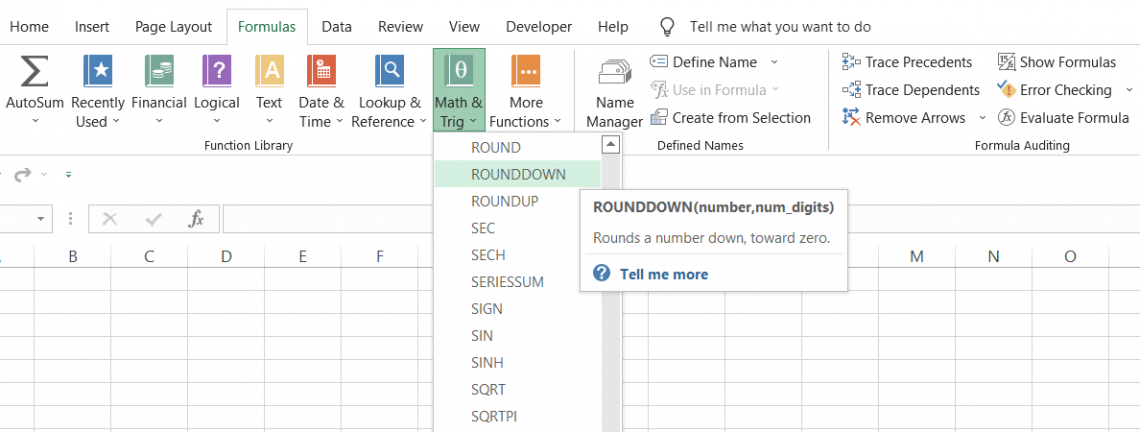Click inside the formula bar input
The height and width of the screenshot is (432, 1140).
pos(600,219)
